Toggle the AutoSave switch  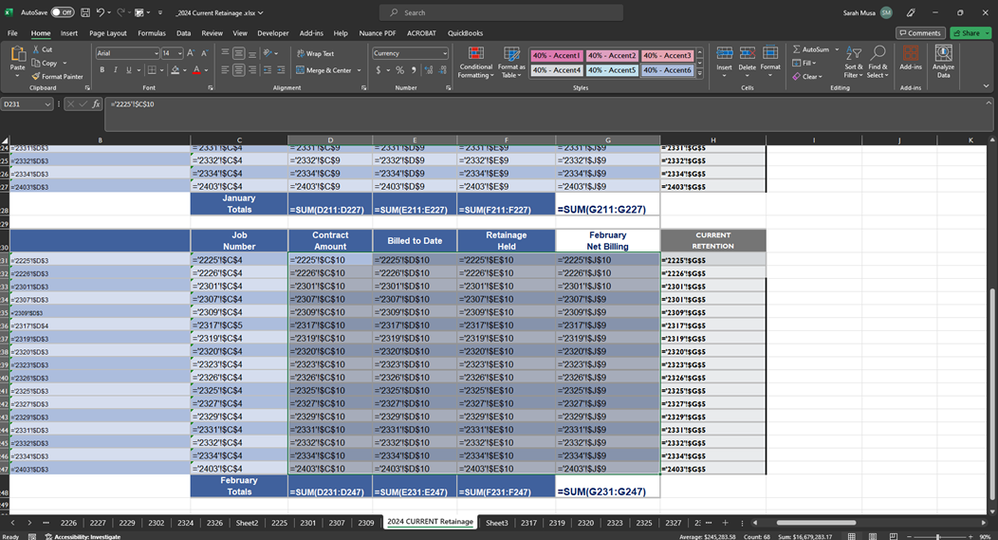click(x=62, y=13)
